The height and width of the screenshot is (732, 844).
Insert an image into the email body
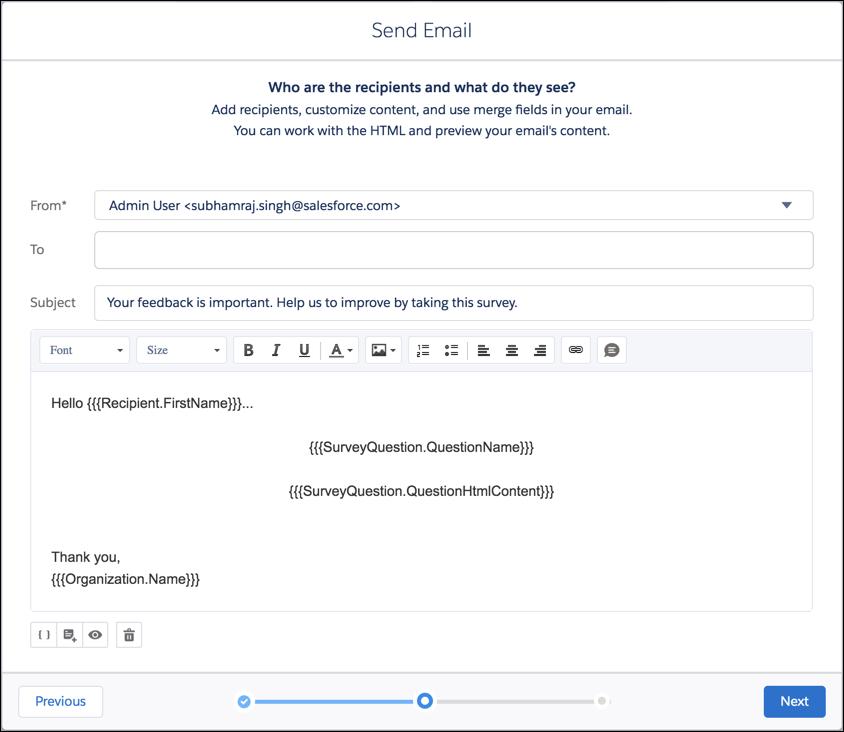point(381,350)
